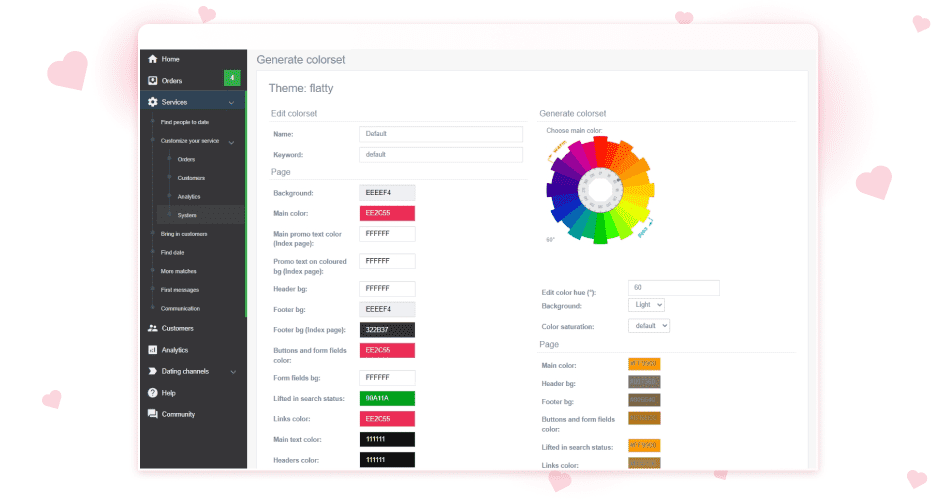Click the Dating channels tag icon
This screenshot has width=940, height=500.
[152, 371]
